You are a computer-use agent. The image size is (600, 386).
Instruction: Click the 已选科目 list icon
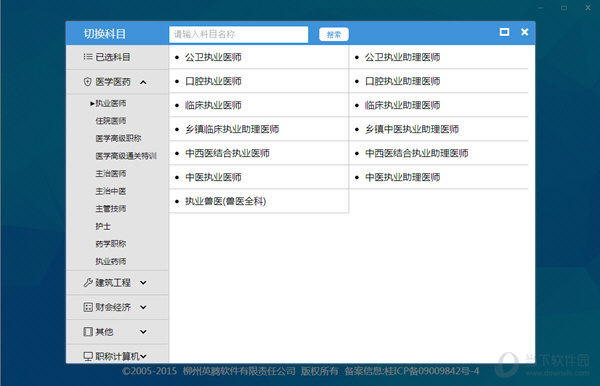tap(88, 57)
